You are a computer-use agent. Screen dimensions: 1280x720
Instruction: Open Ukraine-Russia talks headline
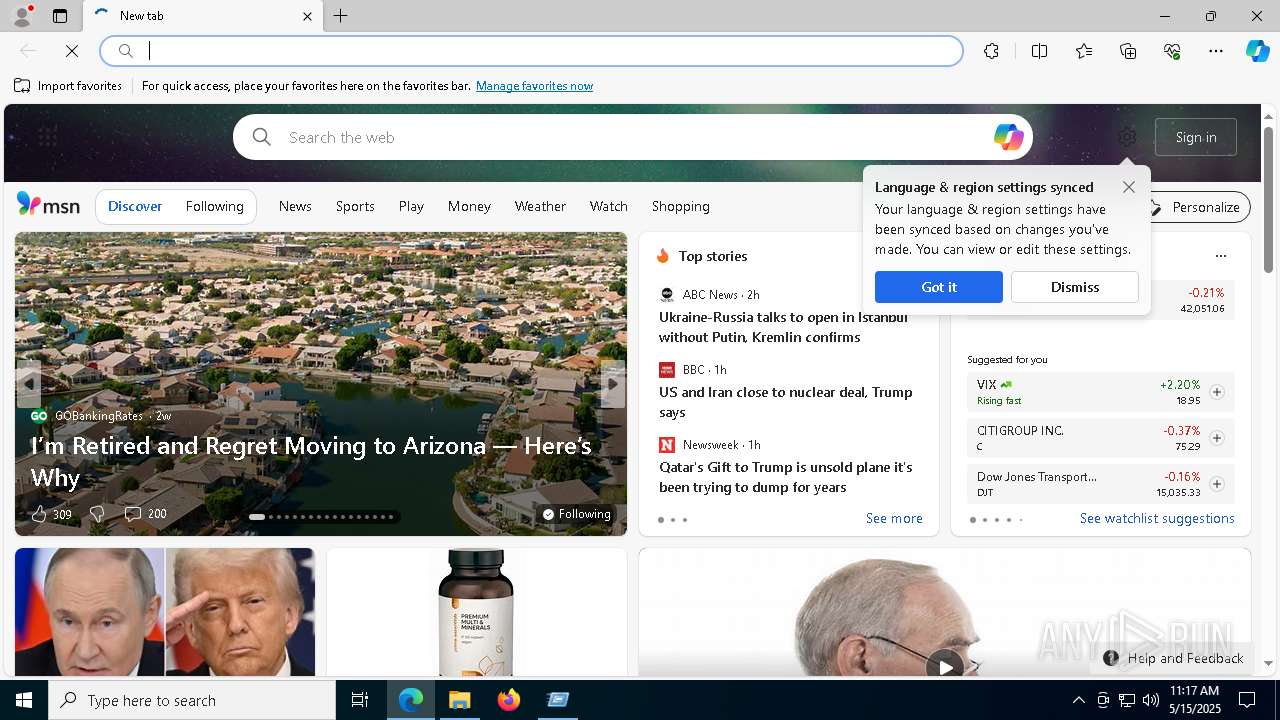tap(784, 327)
